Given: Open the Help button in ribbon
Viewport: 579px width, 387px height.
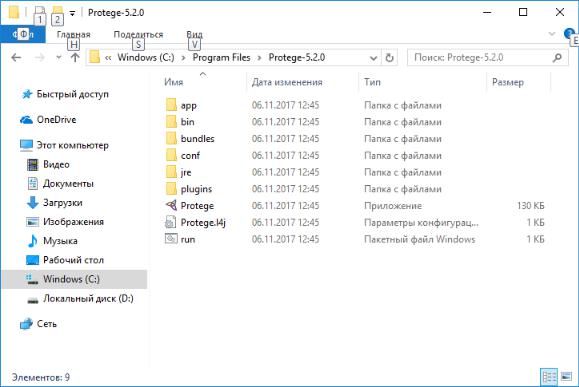Looking at the screenshot, I should 569,34.
